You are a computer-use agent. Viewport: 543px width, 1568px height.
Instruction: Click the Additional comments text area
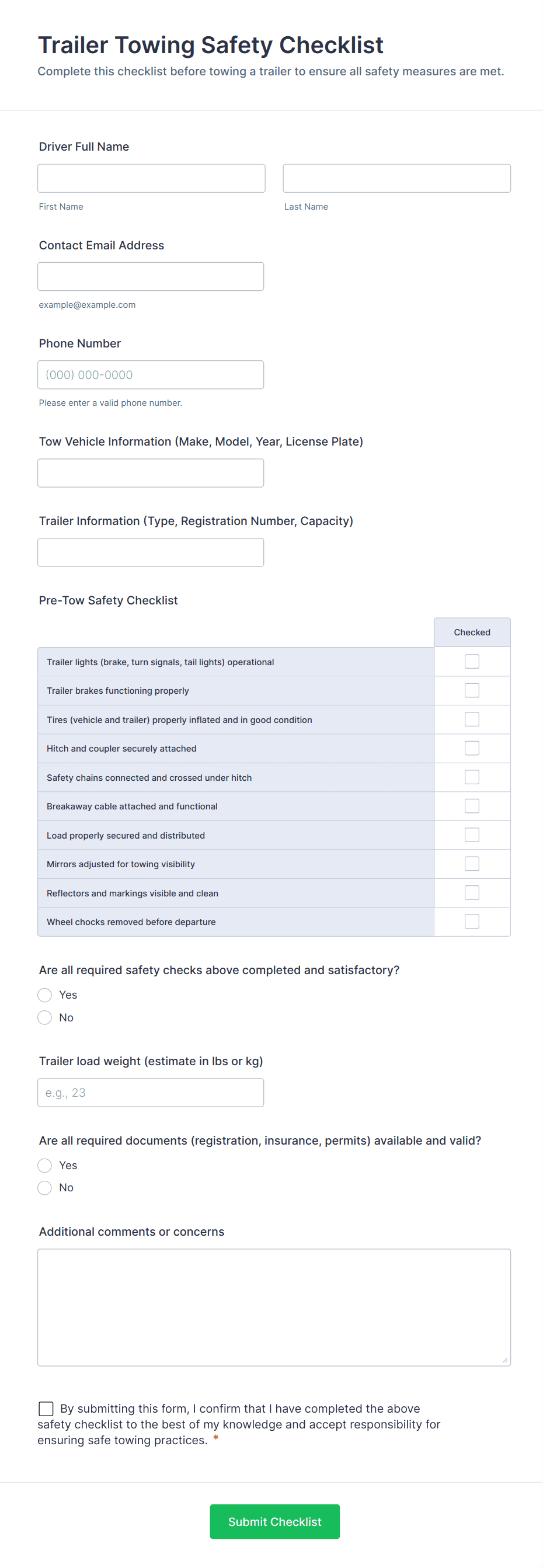click(273, 1308)
